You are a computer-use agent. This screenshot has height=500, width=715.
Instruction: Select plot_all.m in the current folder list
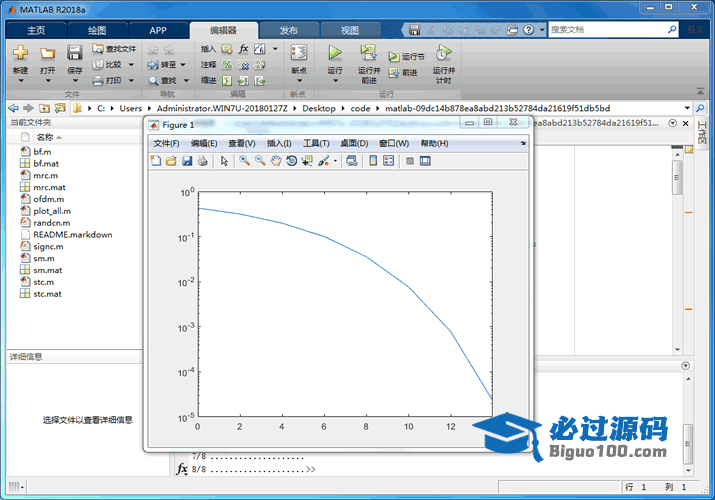(x=52, y=211)
